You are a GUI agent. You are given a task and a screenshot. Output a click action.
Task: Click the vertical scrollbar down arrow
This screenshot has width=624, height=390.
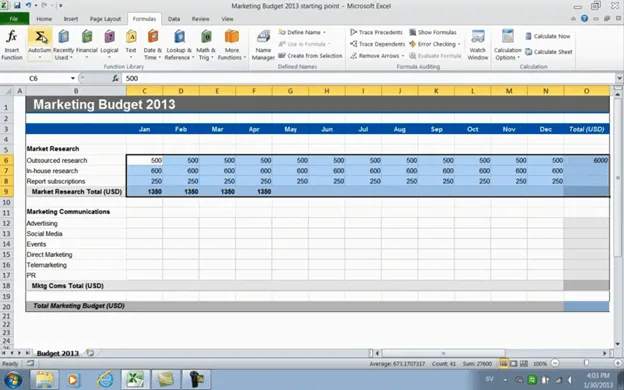coord(617,344)
